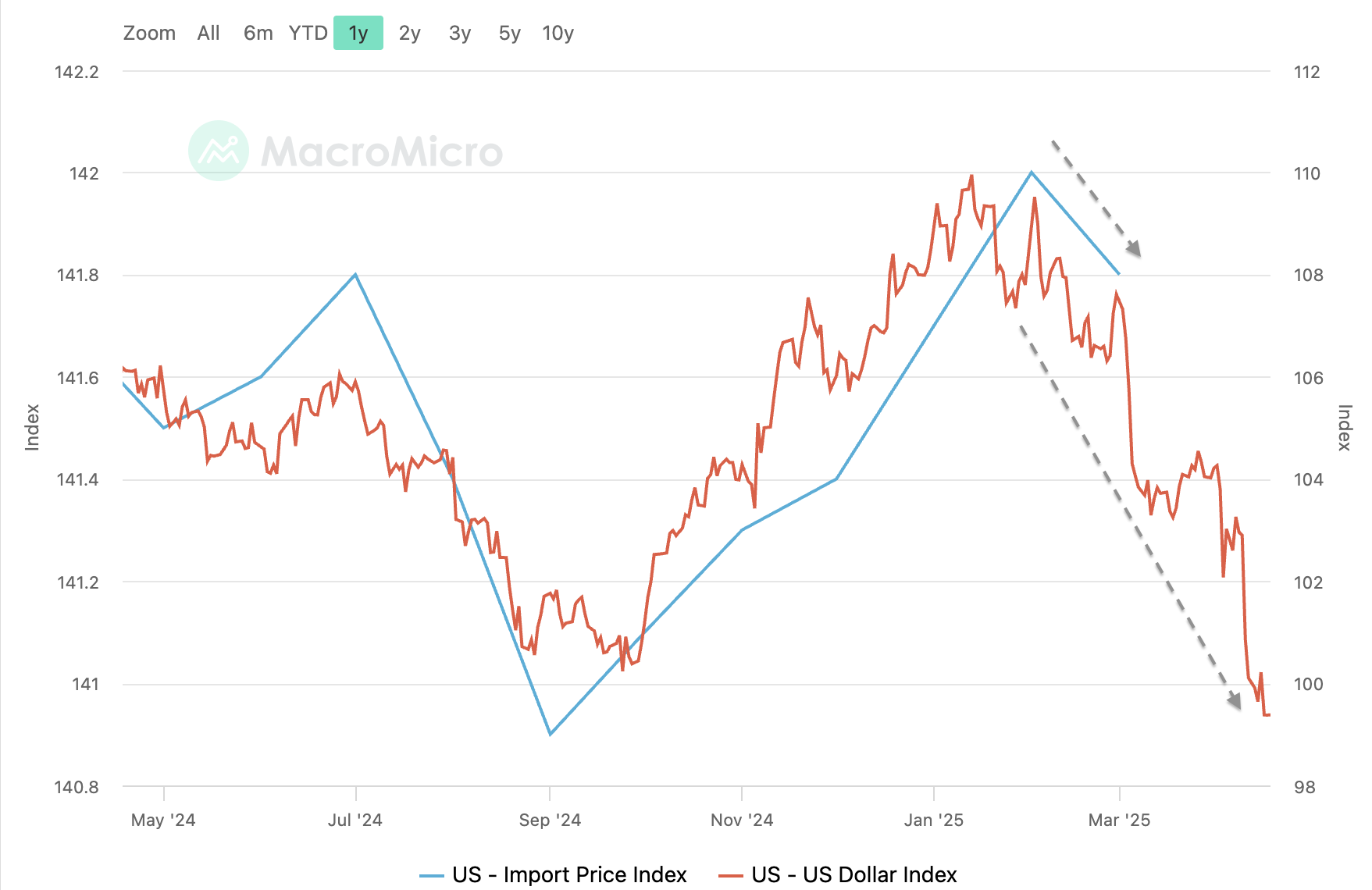1372x890 pixels.
Task: Click the short dashed arrow's arrowhead
Action: coord(1134,249)
